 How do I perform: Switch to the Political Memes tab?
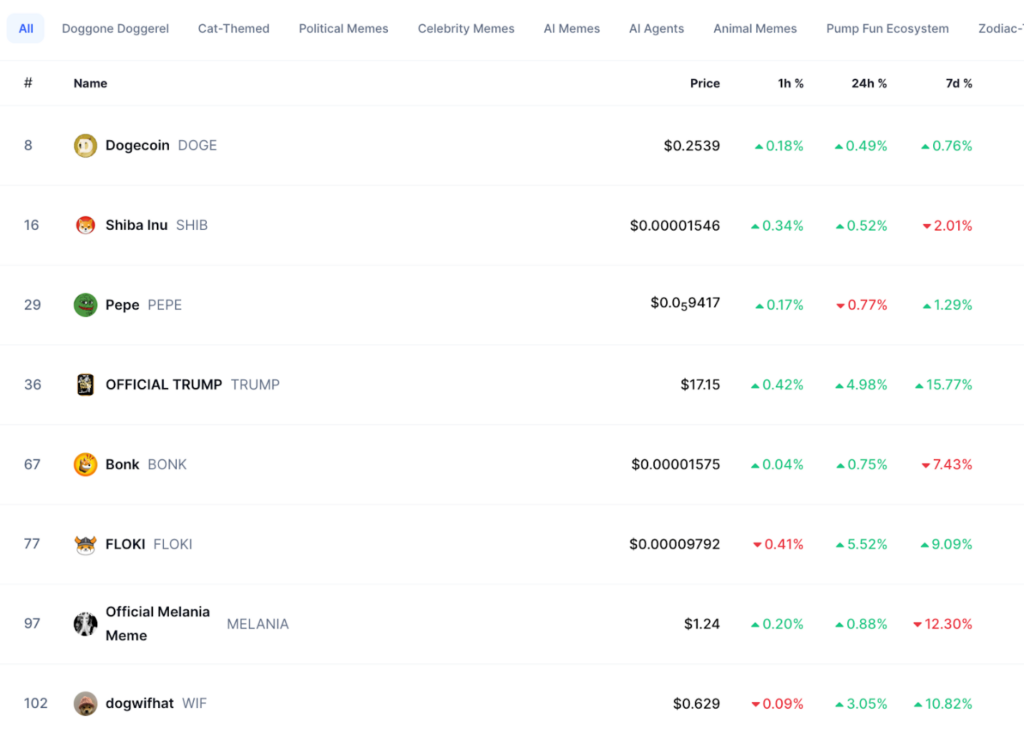[343, 29]
